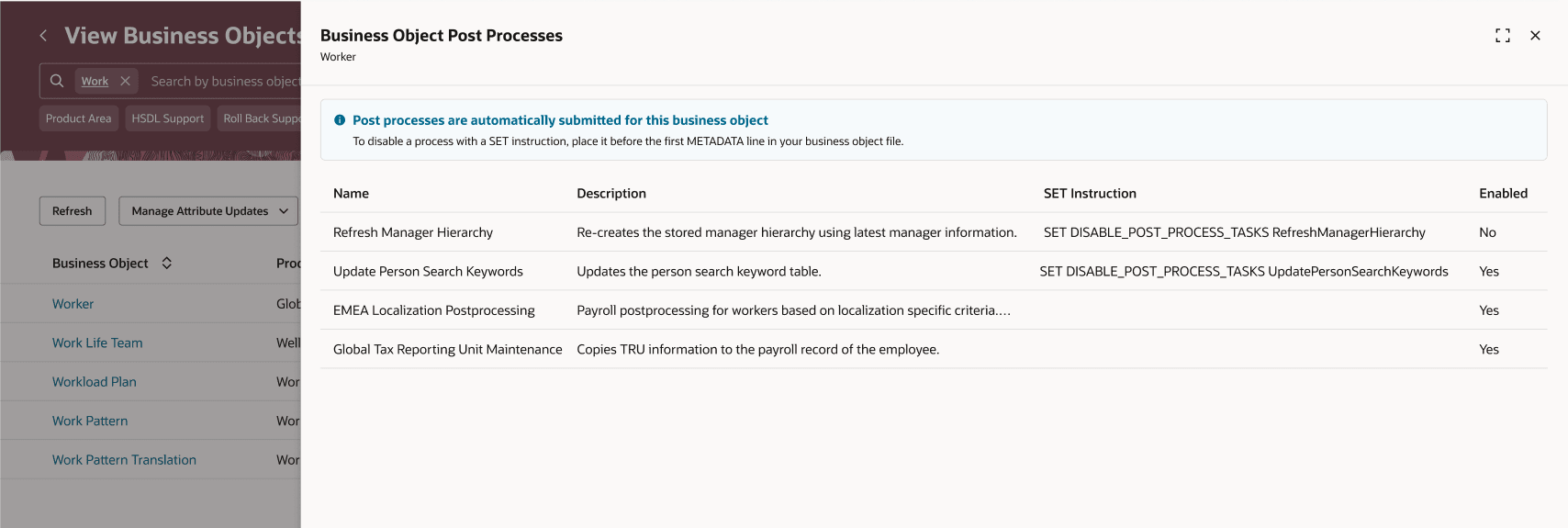Expand the post processes panel to full screen
The width and height of the screenshot is (1568, 528).
pyautogui.click(x=1502, y=36)
